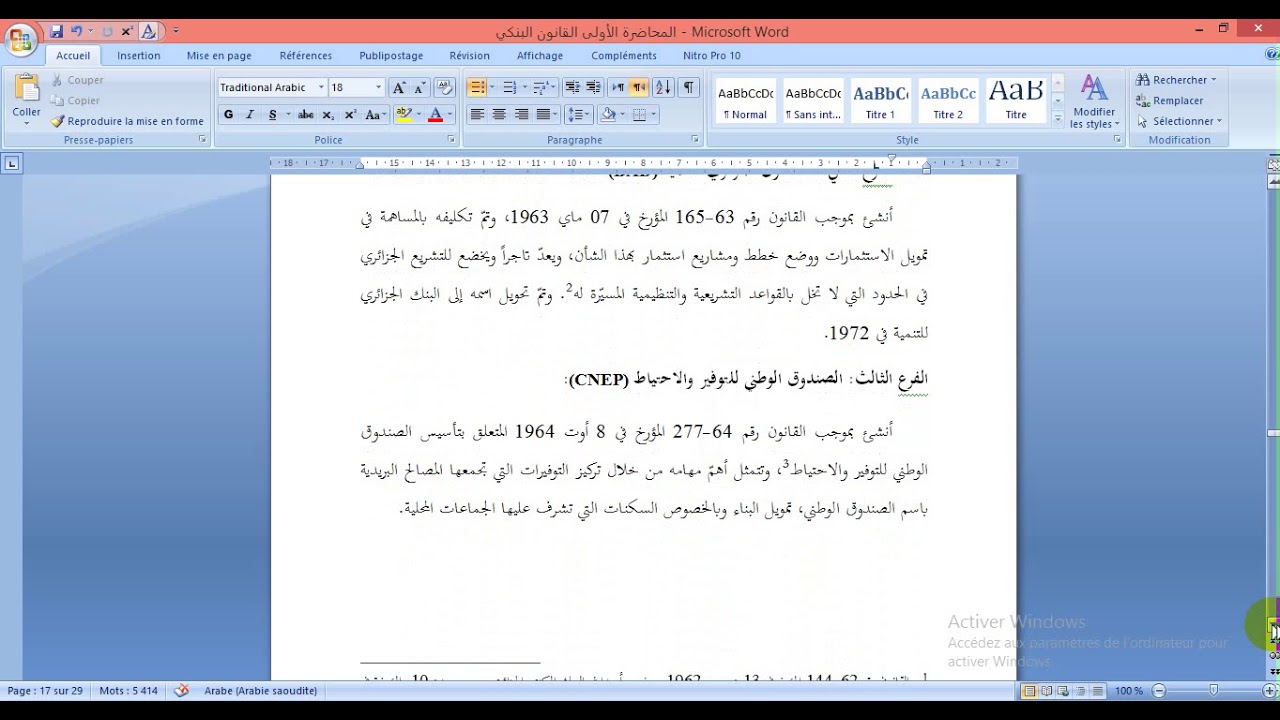Click the Modifier les styles button
The width and height of the screenshot is (1280, 720).
tap(1095, 102)
